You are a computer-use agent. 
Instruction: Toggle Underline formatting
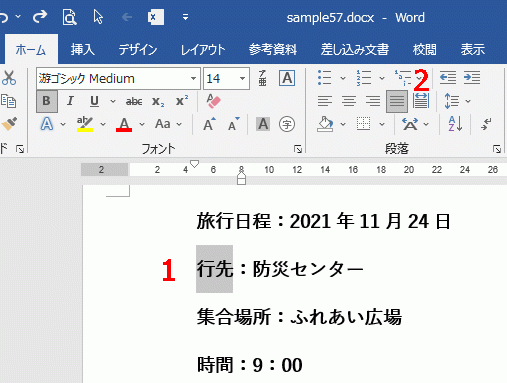pyautogui.click(x=95, y=101)
